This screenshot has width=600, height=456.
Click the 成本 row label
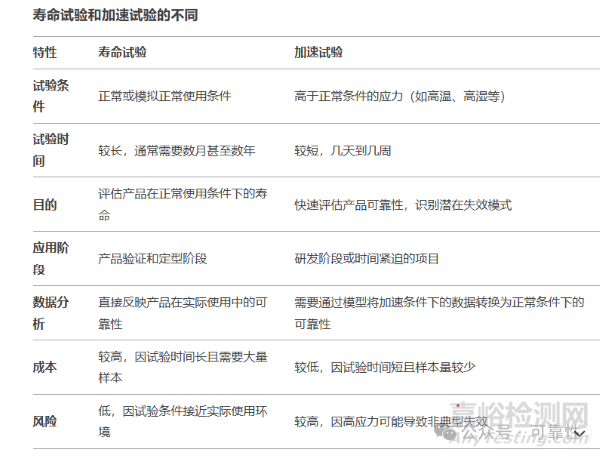click(x=44, y=367)
